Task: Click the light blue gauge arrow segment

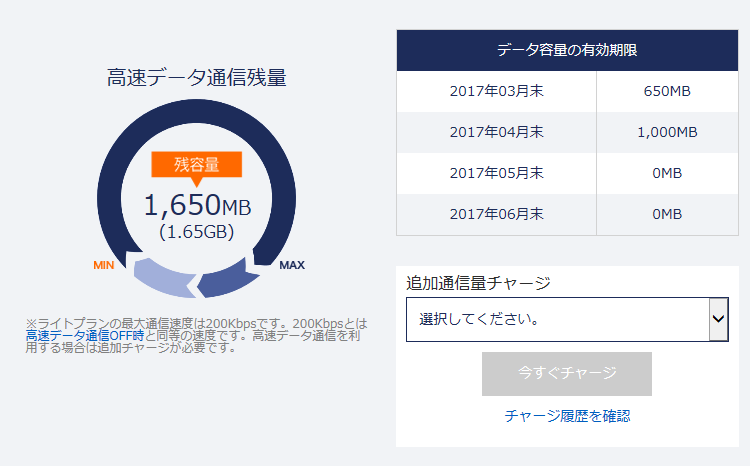Action: (x=163, y=277)
